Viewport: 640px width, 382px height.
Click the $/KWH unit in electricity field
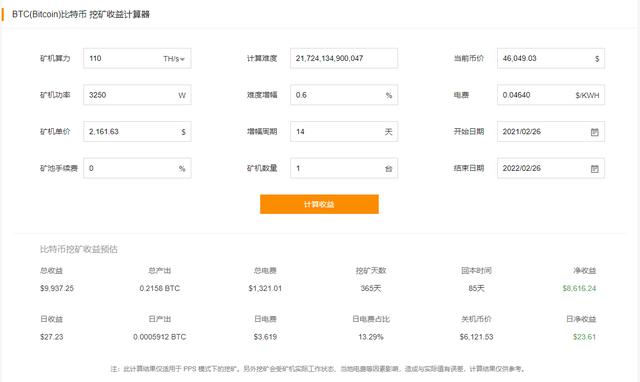click(587, 96)
